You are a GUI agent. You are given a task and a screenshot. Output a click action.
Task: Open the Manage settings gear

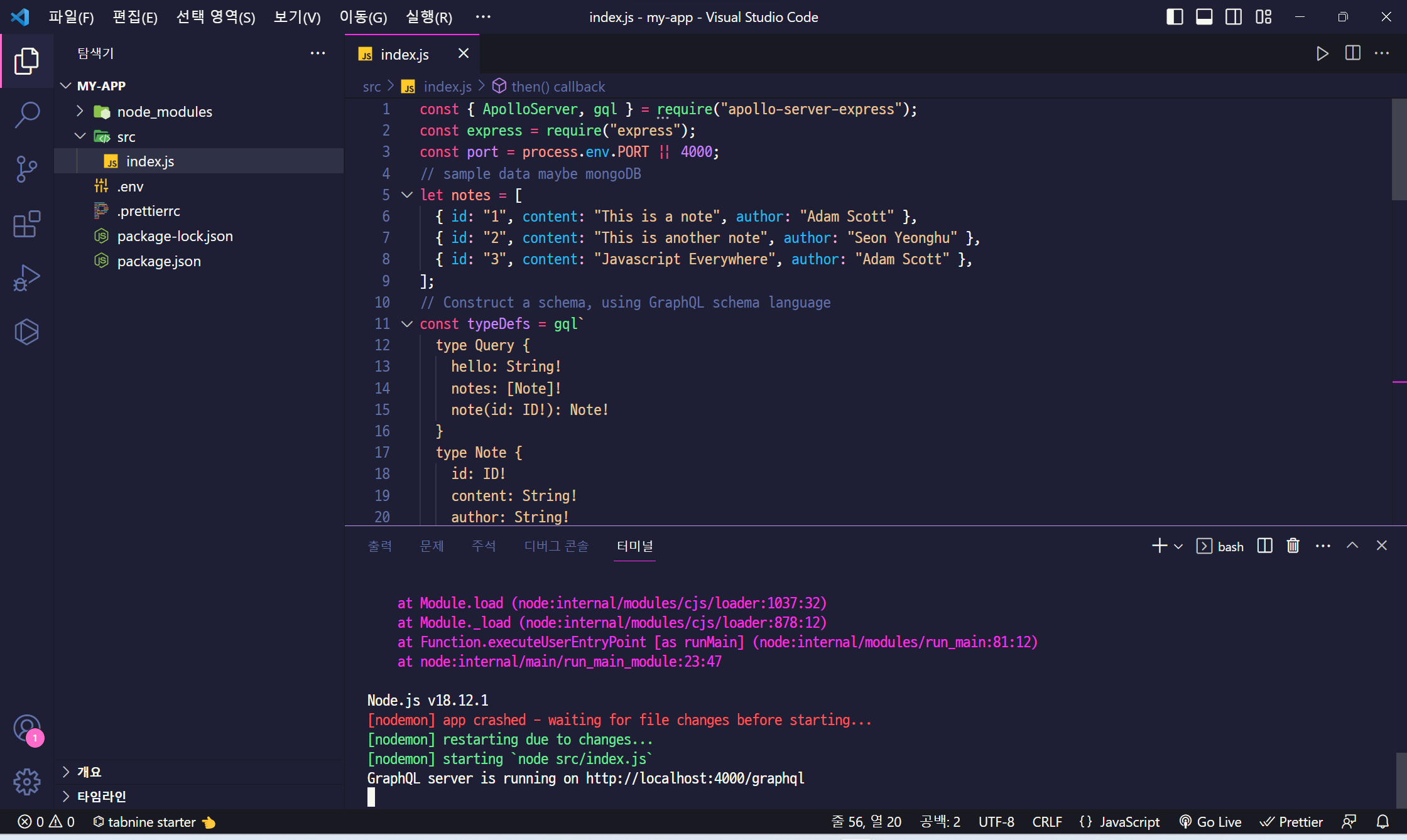(26, 782)
